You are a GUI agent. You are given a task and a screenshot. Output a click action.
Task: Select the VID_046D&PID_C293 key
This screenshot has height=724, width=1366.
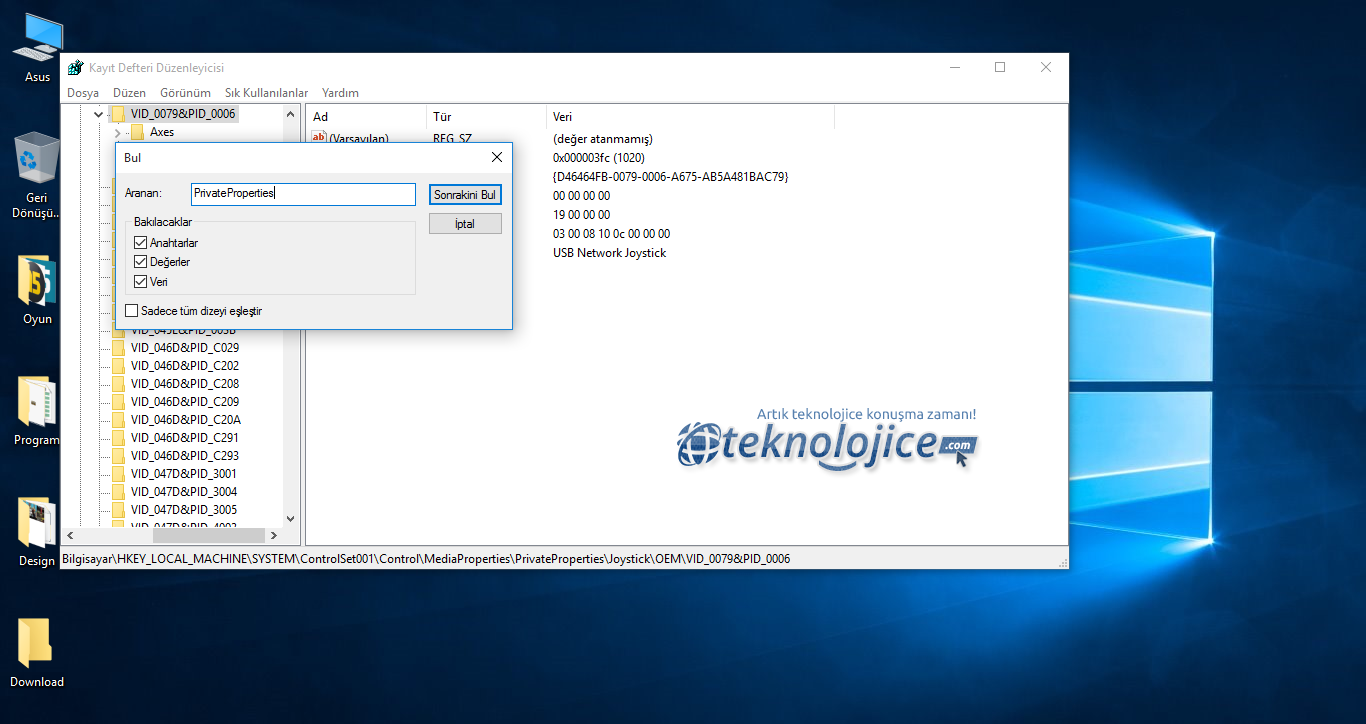pyautogui.click(x=184, y=456)
